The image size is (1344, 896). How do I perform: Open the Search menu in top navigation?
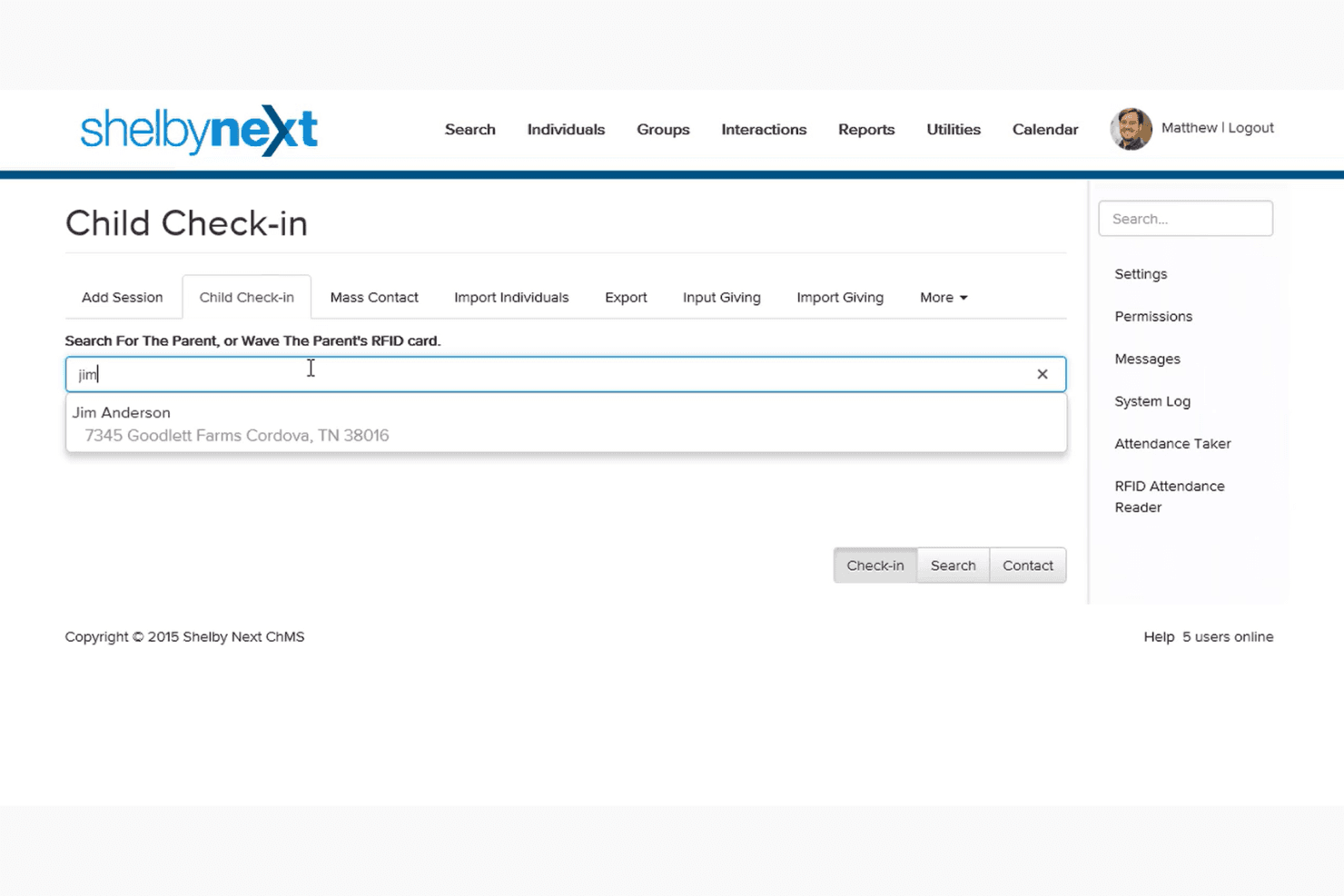click(470, 130)
